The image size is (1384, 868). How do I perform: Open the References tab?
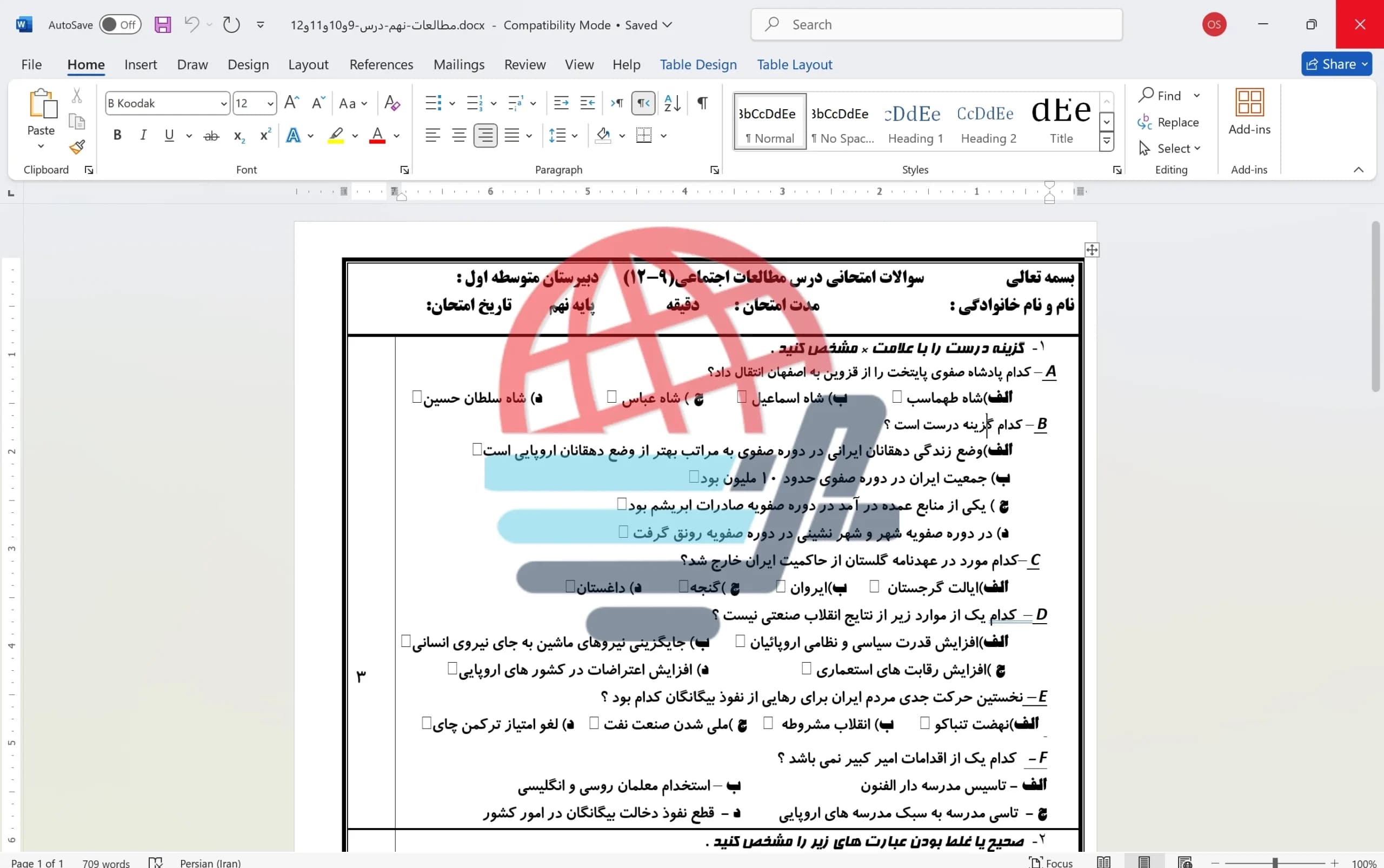point(381,64)
